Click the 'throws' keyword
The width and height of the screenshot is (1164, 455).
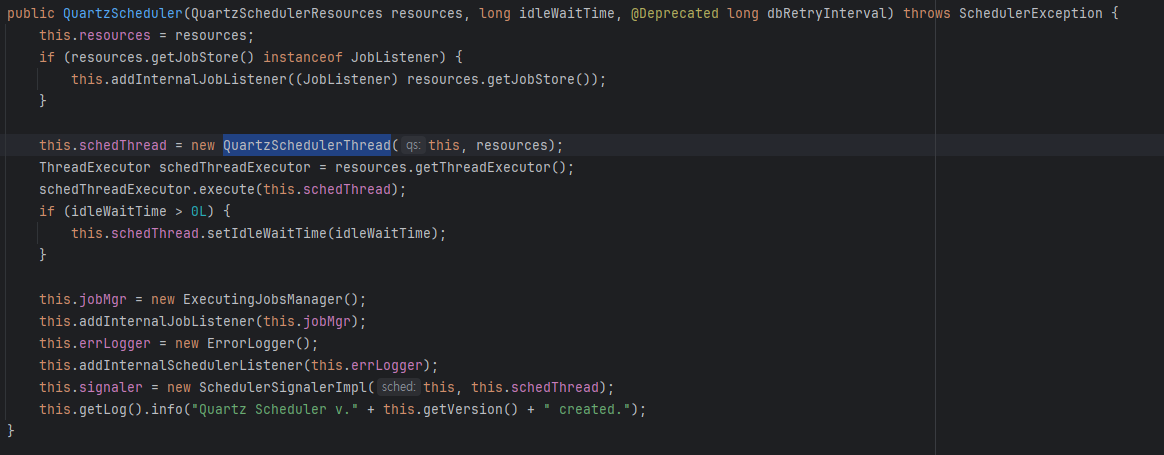pyautogui.click(x=926, y=13)
